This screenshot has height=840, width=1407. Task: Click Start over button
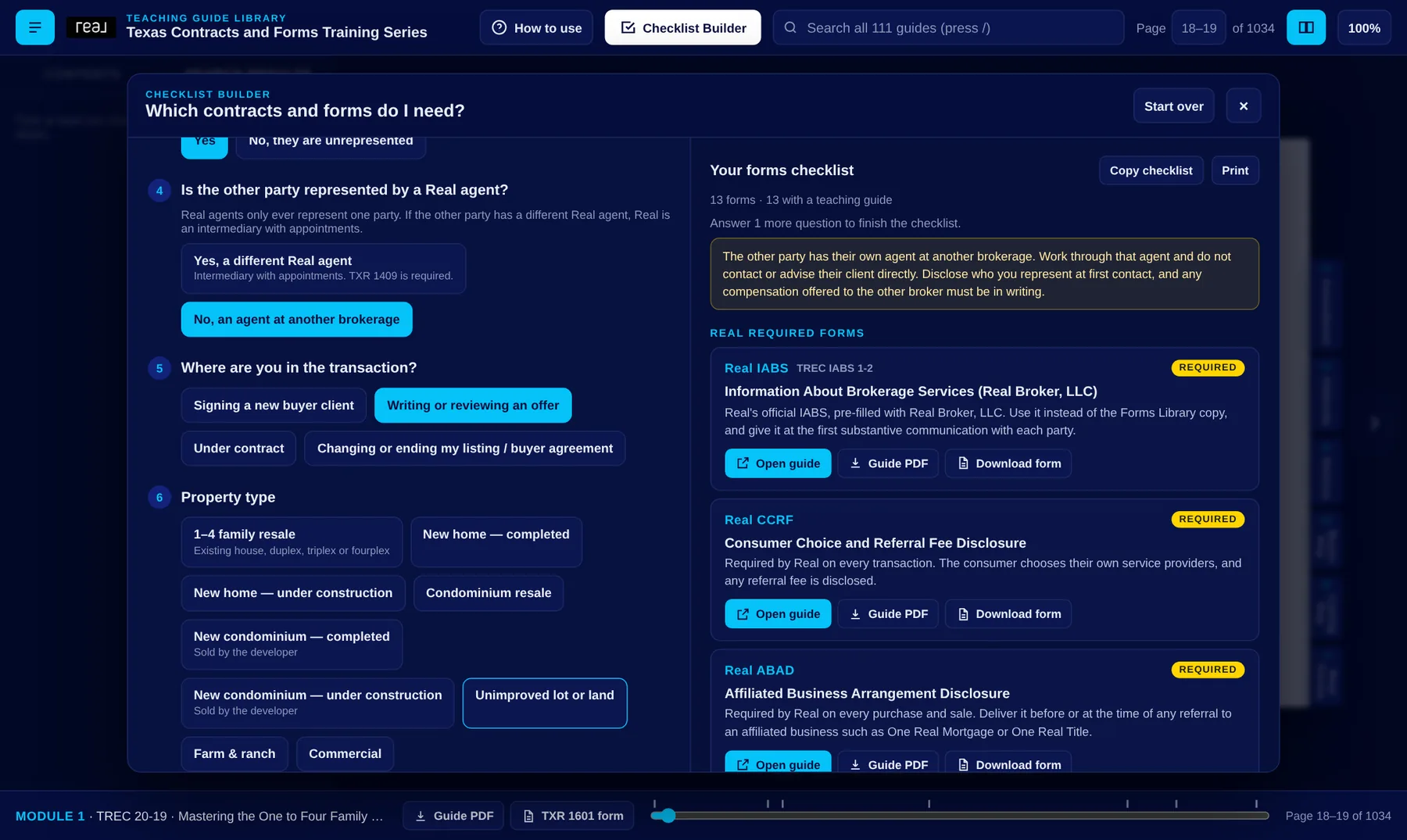1173,105
